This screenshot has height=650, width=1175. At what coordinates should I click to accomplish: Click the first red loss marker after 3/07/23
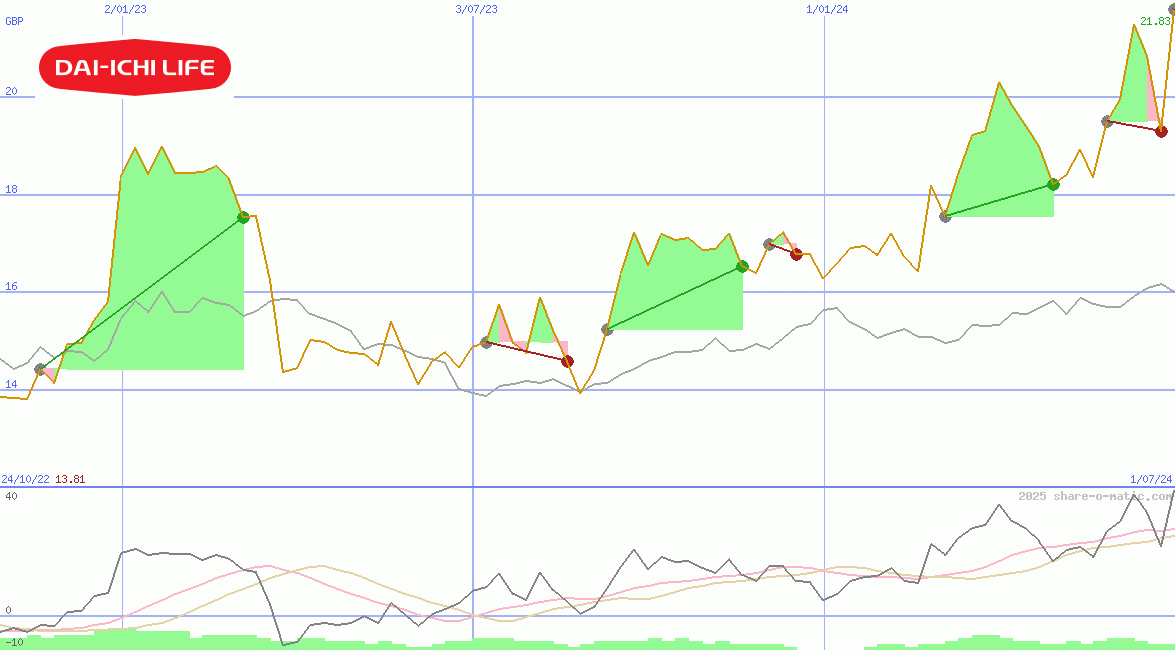pyautogui.click(x=567, y=361)
